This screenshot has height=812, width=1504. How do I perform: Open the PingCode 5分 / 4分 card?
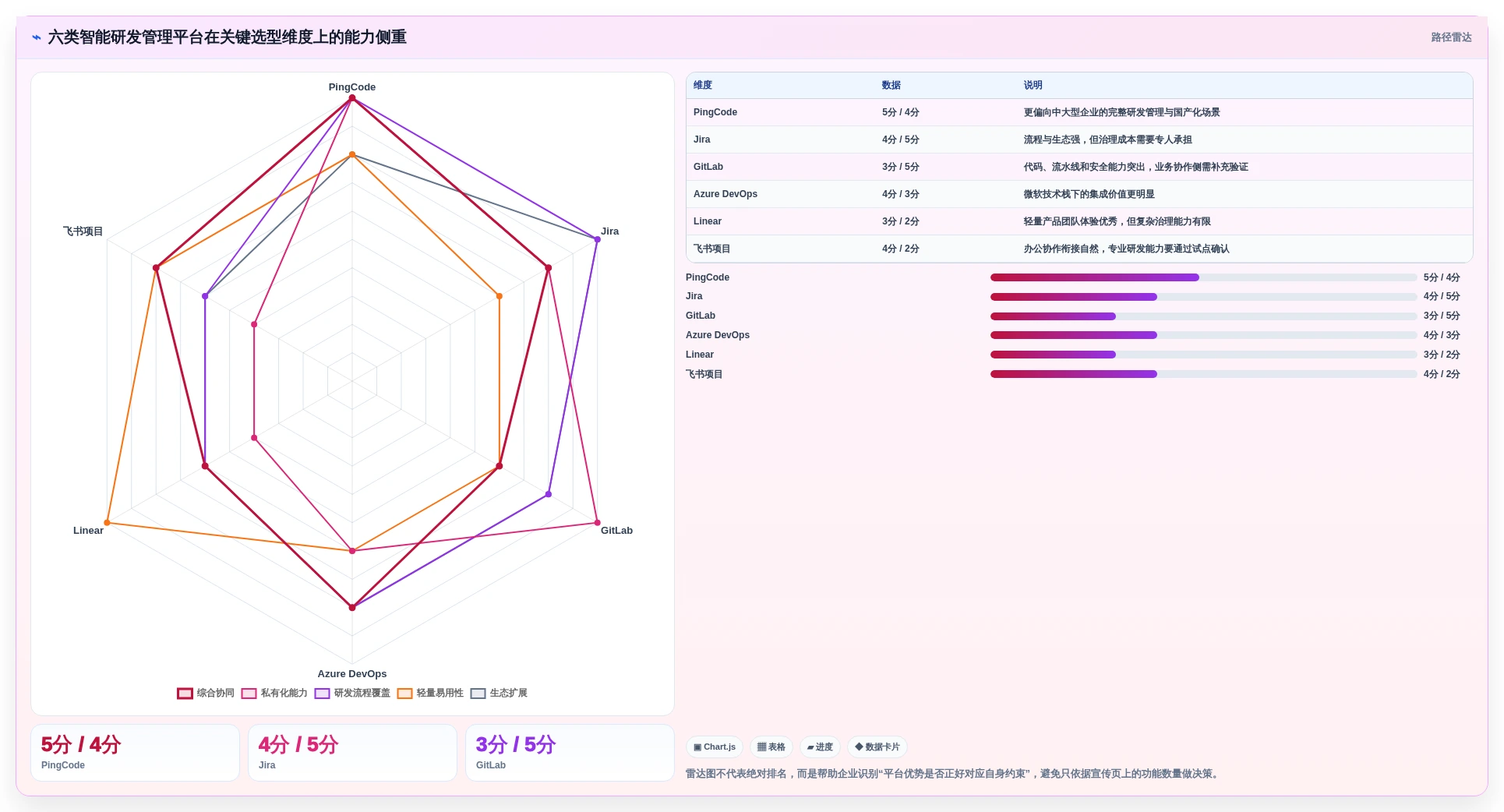(x=135, y=753)
